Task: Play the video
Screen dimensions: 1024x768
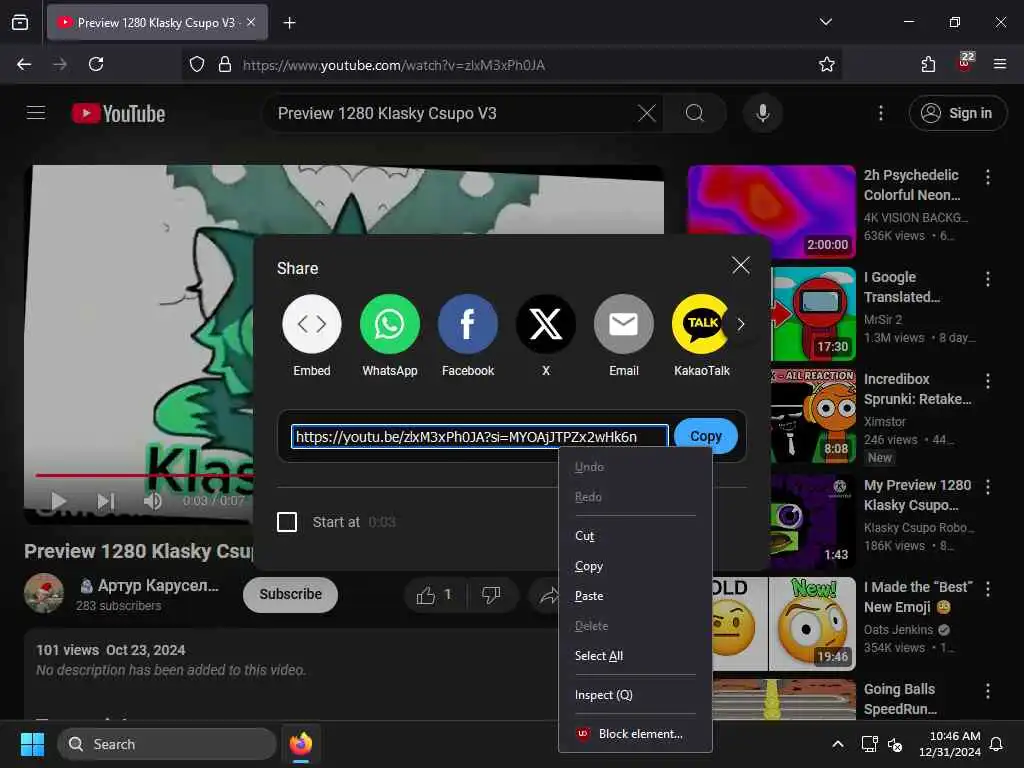Action: 58,501
